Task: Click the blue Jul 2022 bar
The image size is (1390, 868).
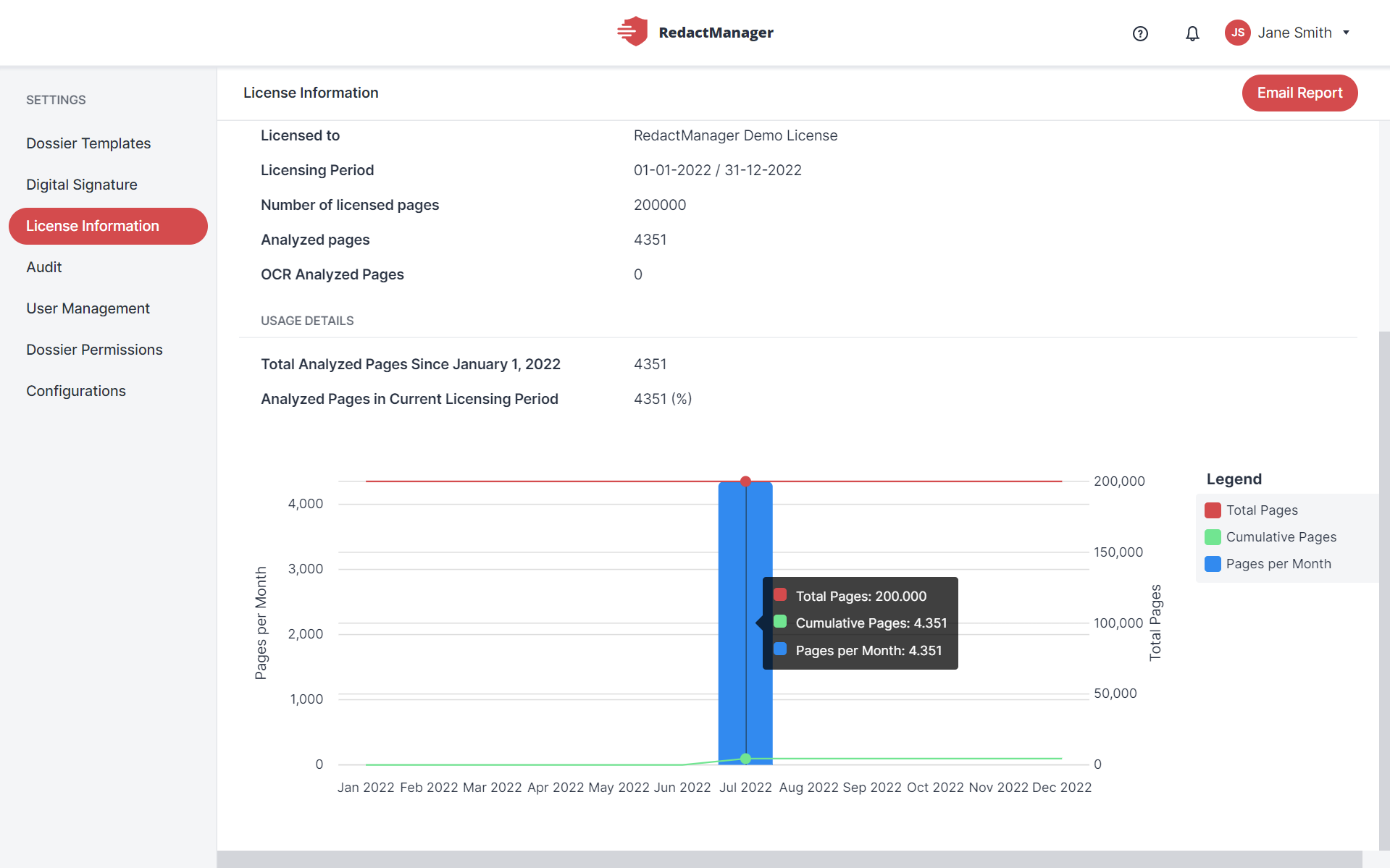Action: point(745,623)
